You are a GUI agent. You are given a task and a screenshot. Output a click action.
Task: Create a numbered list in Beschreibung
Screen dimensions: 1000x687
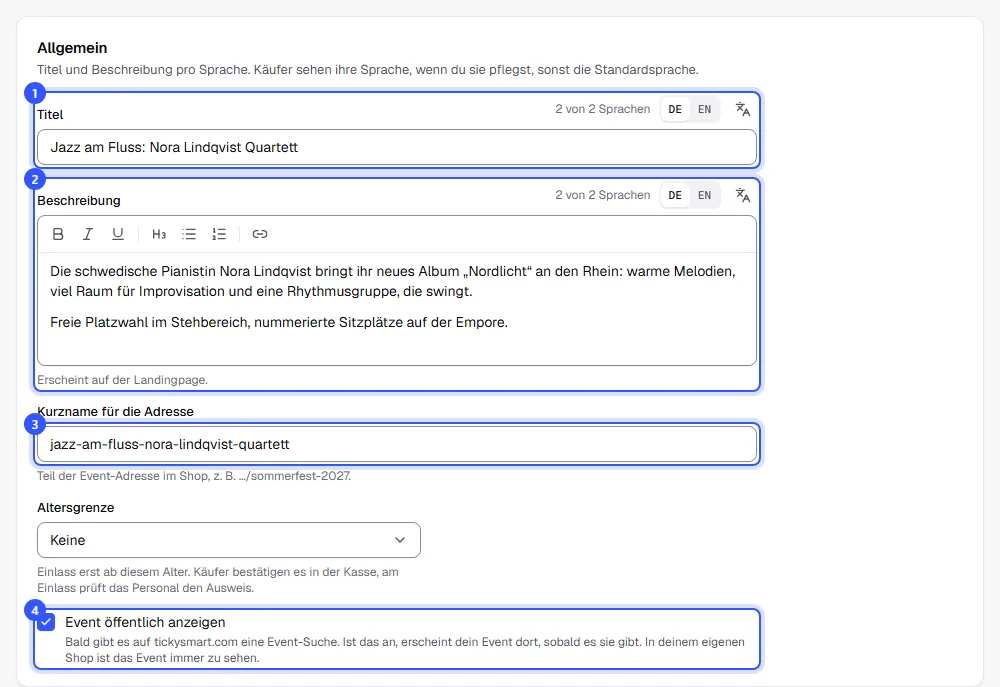click(x=219, y=234)
